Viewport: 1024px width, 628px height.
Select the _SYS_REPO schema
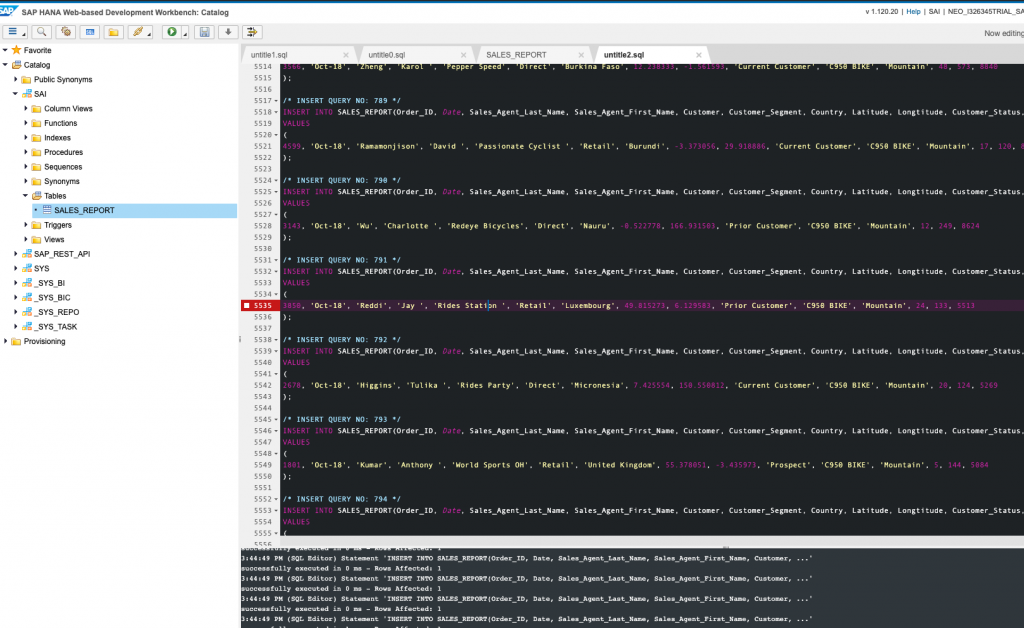pos(57,312)
